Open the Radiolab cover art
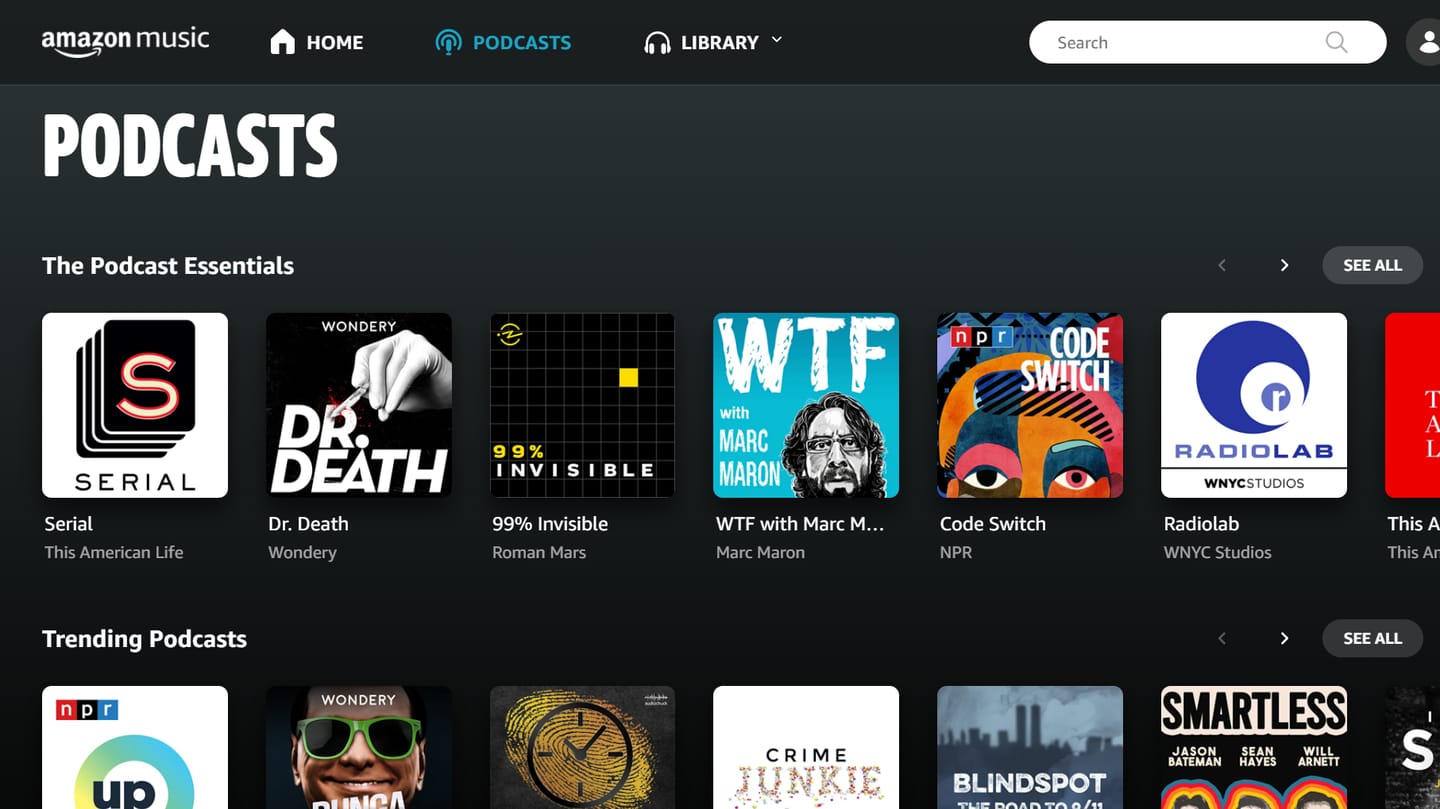Viewport: 1440px width, 809px height. point(1254,405)
